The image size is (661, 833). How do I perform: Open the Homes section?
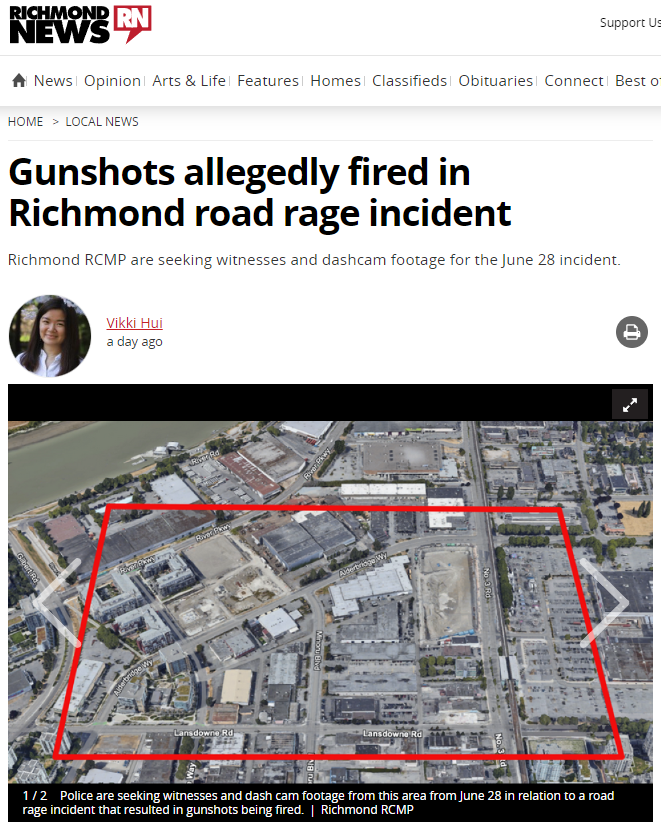335,81
